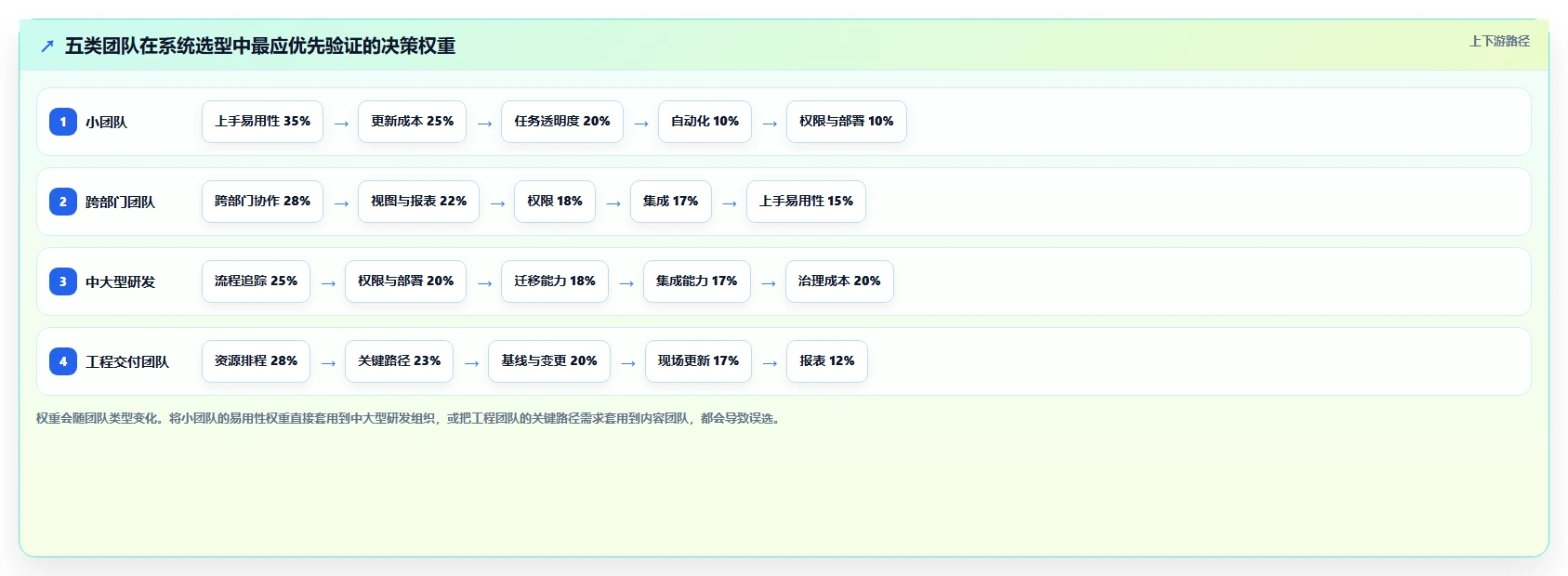Click the 基线与变更 20% chip
This screenshot has width=1568, height=576.
point(549,361)
